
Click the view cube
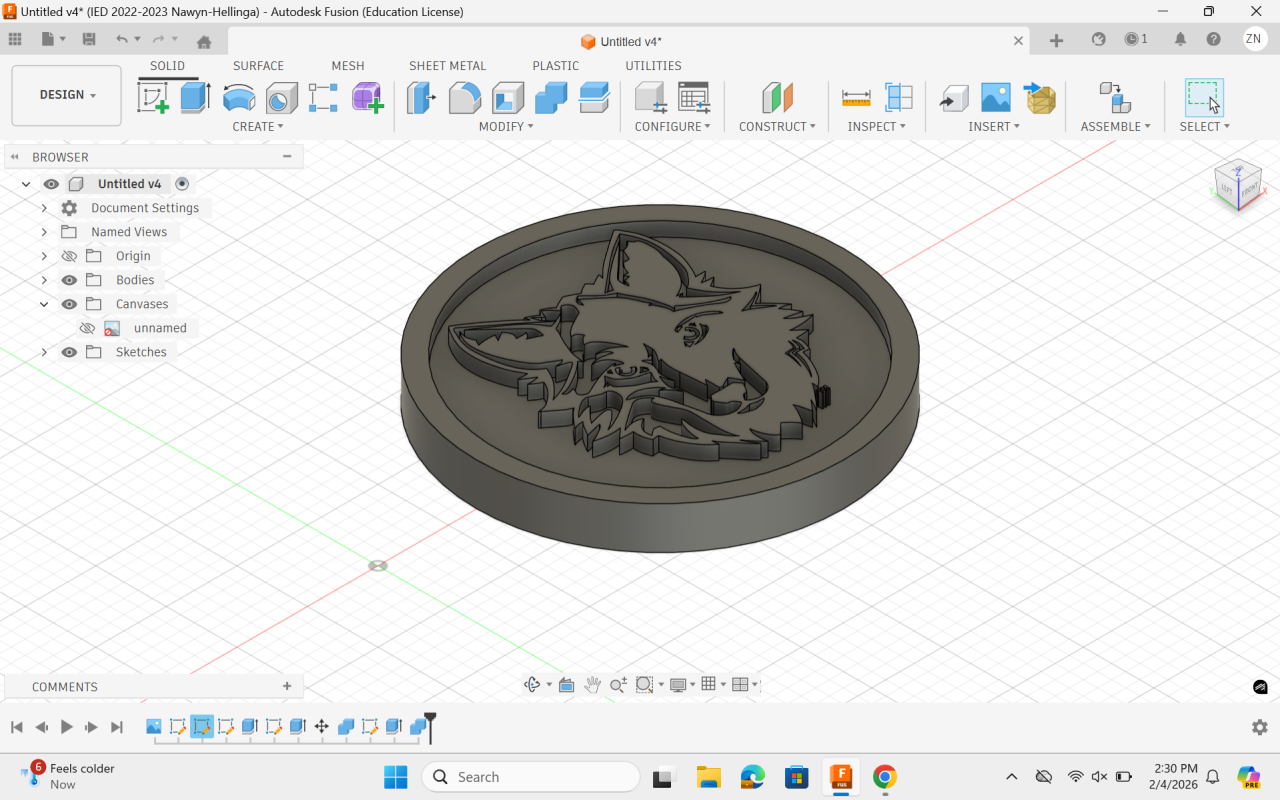[x=1238, y=184]
